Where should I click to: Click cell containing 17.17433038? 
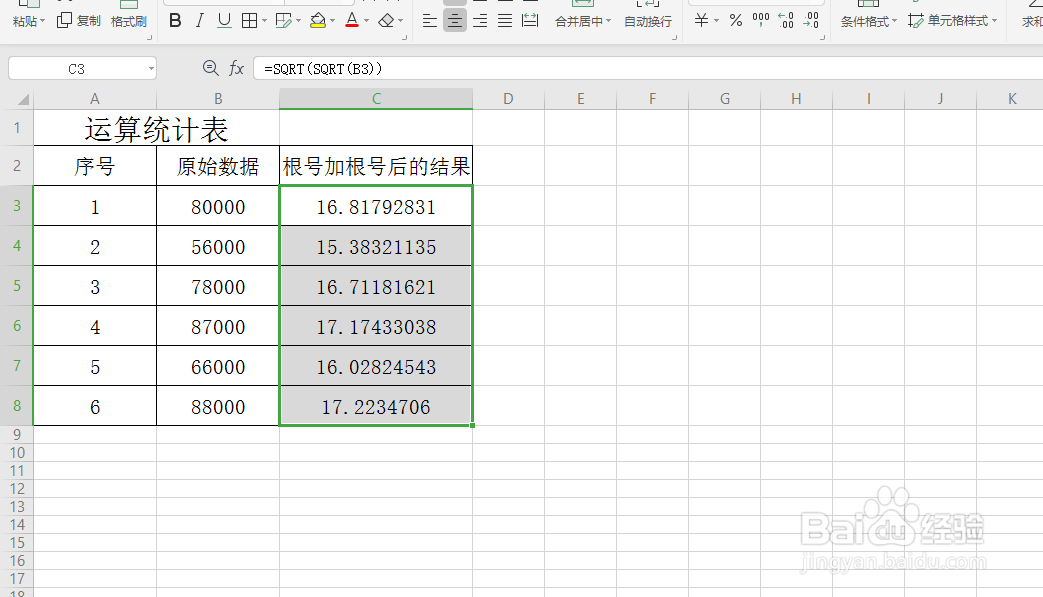tap(376, 326)
